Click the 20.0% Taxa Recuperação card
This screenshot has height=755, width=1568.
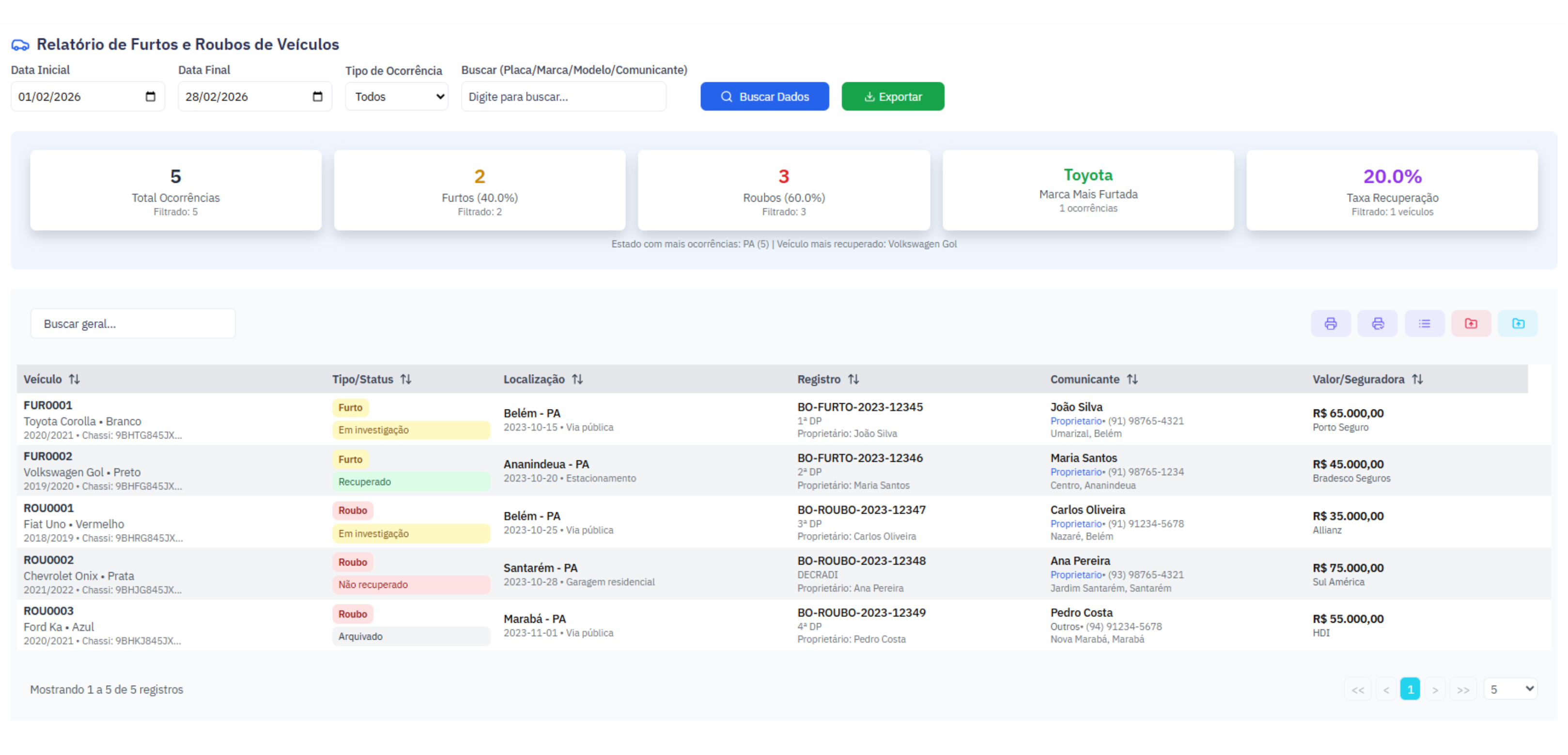click(1392, 190)
